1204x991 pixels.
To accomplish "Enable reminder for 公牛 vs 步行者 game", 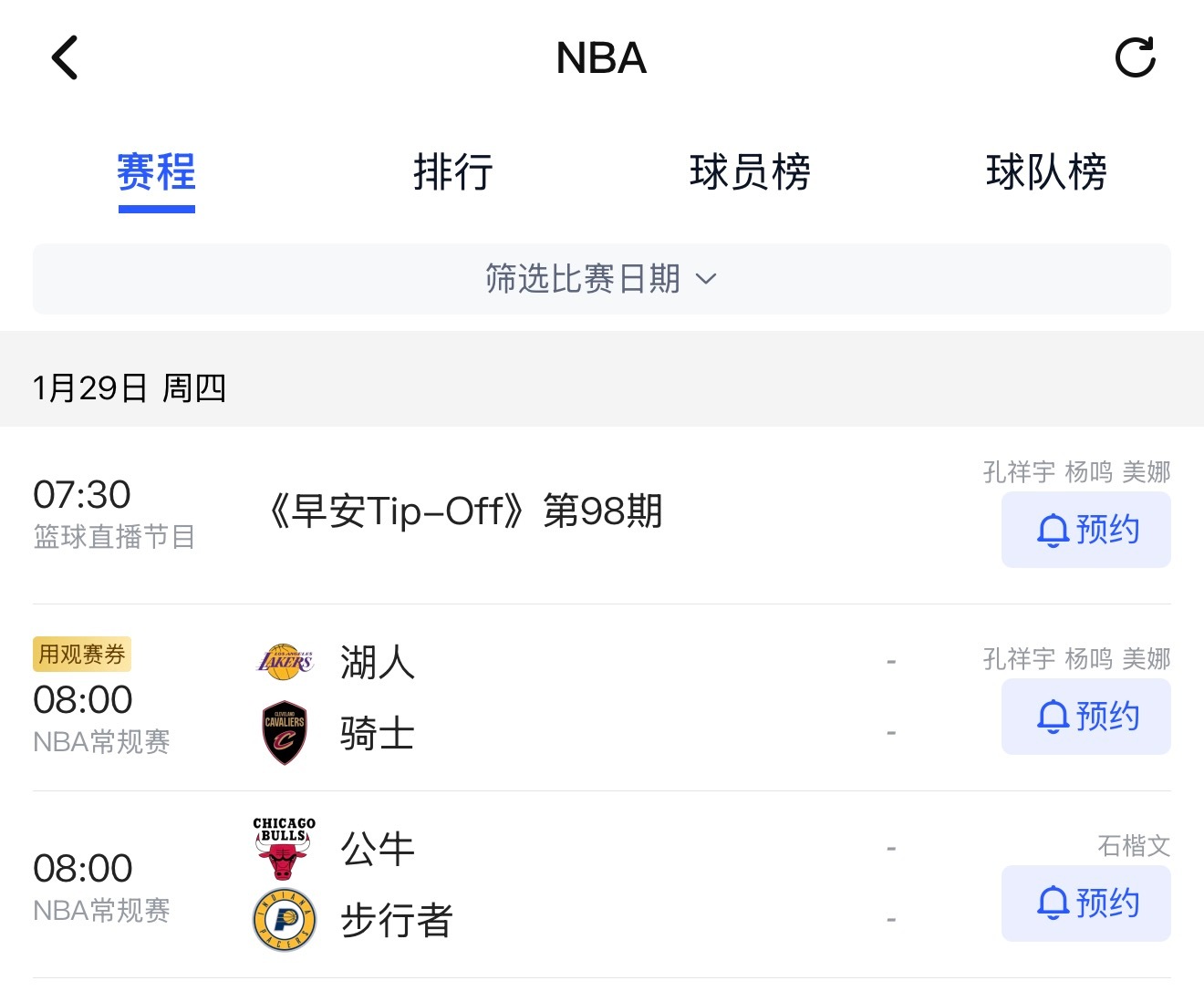I will point(1085,903).
